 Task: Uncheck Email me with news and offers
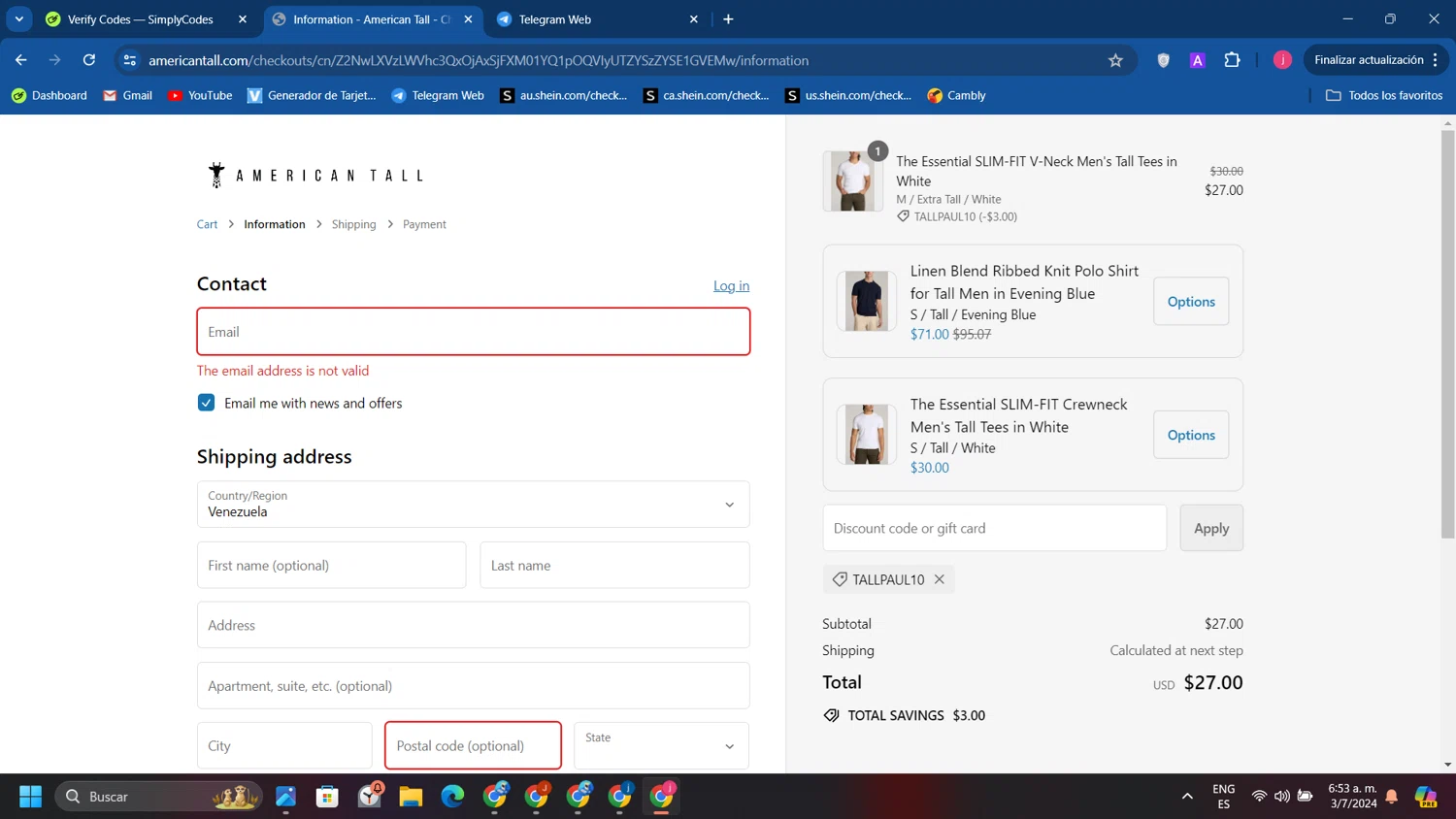click(206, 403)
